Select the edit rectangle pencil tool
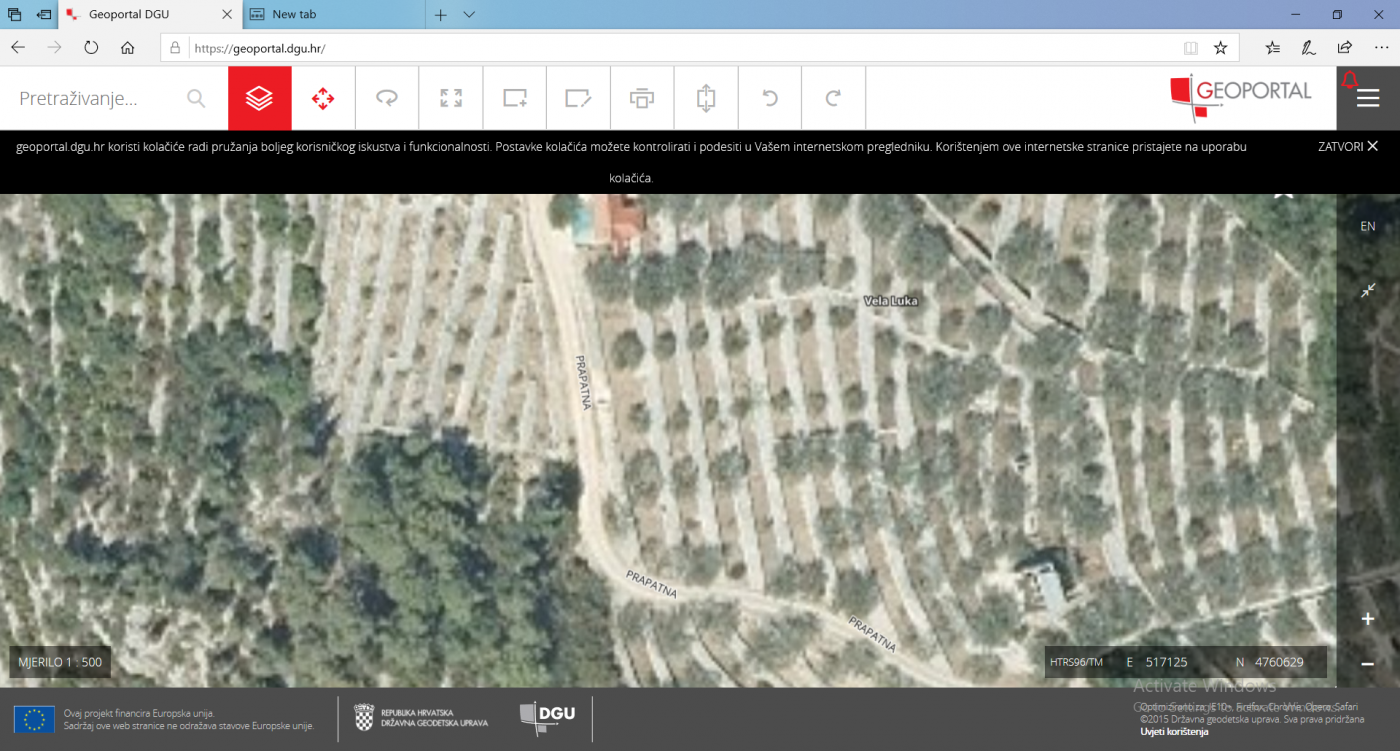The image size is (1400, 751). pos(578,98)
